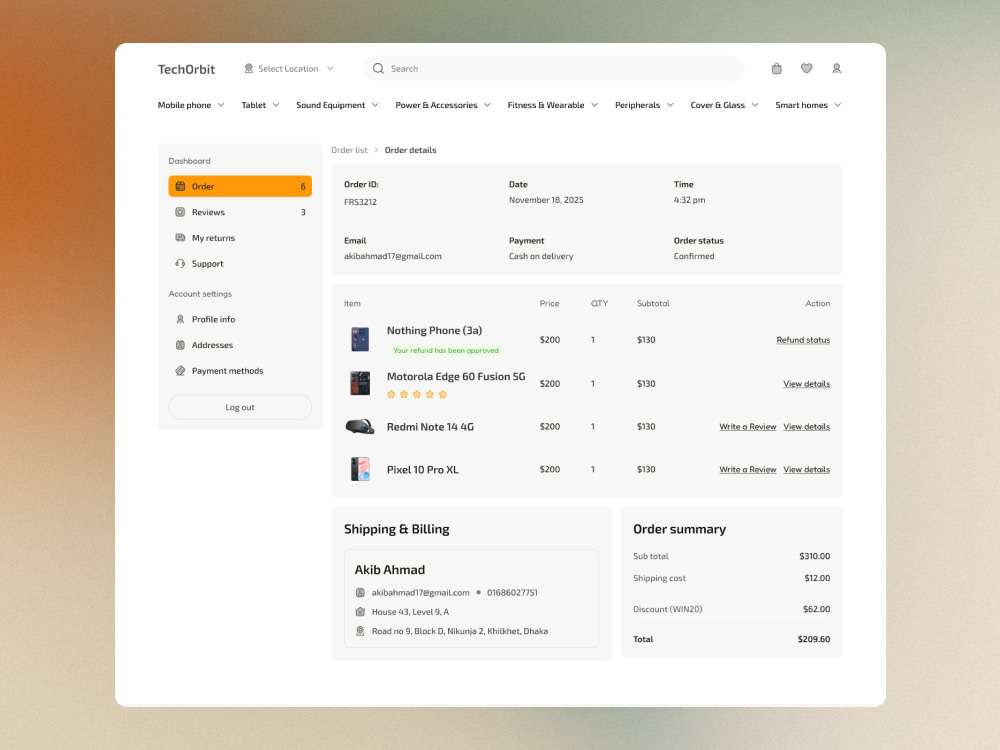Open Motorola Edge 60 Fusion thumbnail

click(x=360, y=383)
